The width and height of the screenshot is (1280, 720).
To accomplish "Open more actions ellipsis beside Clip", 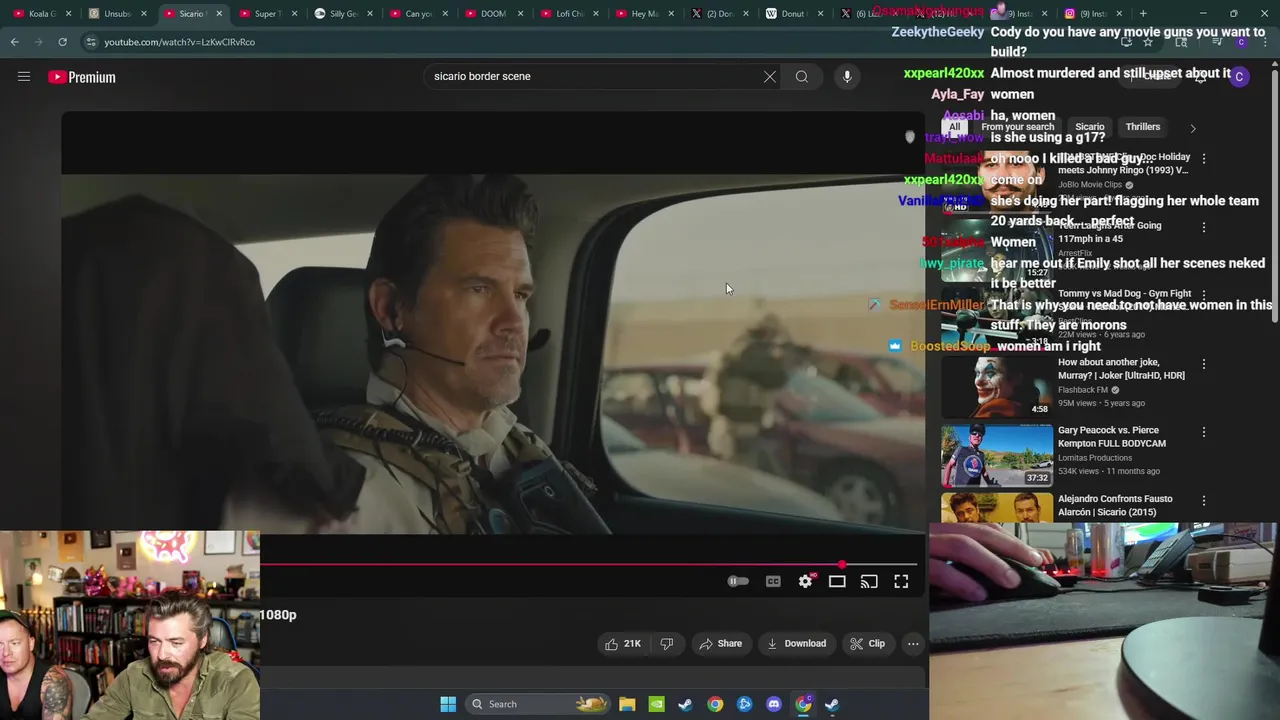I will click(x=913, y=644).
